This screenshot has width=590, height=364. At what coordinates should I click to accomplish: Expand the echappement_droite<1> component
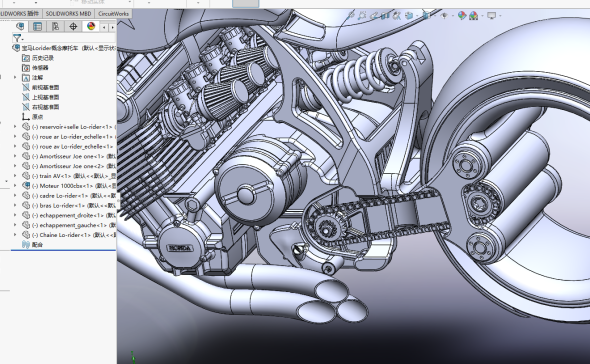(15, 215)
